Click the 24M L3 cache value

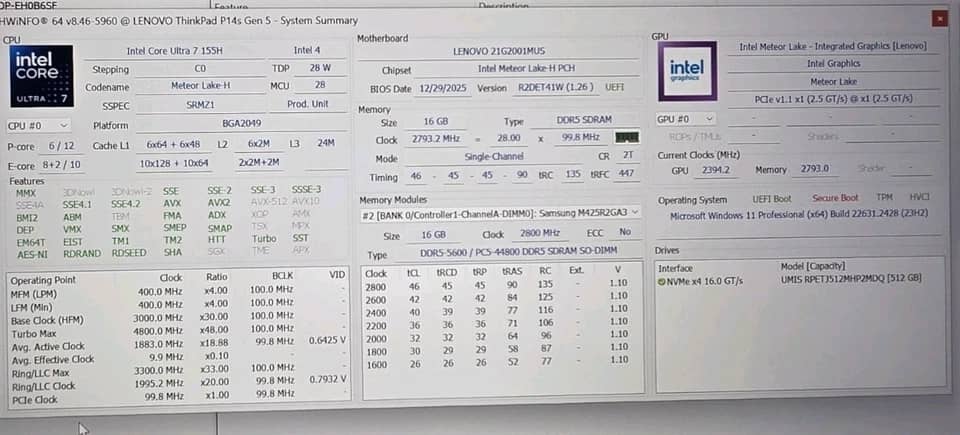coord(326,143)
